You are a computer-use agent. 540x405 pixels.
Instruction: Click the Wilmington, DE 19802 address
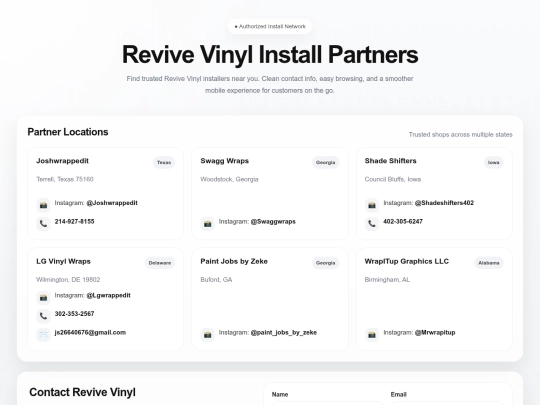coord(68,280)
